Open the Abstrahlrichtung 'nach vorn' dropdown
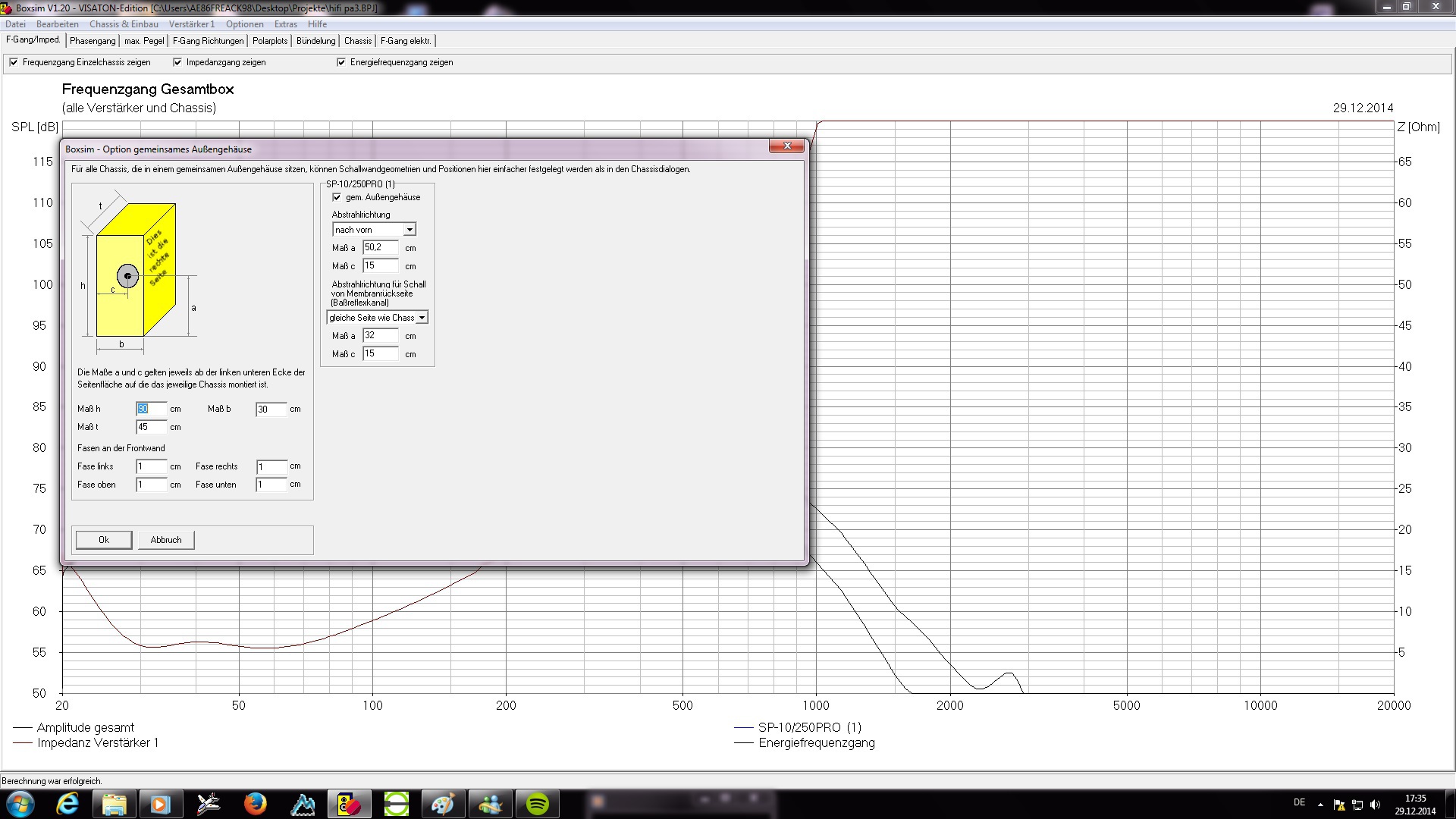Screen dimensions: 1456x819 tap(409, 230)
